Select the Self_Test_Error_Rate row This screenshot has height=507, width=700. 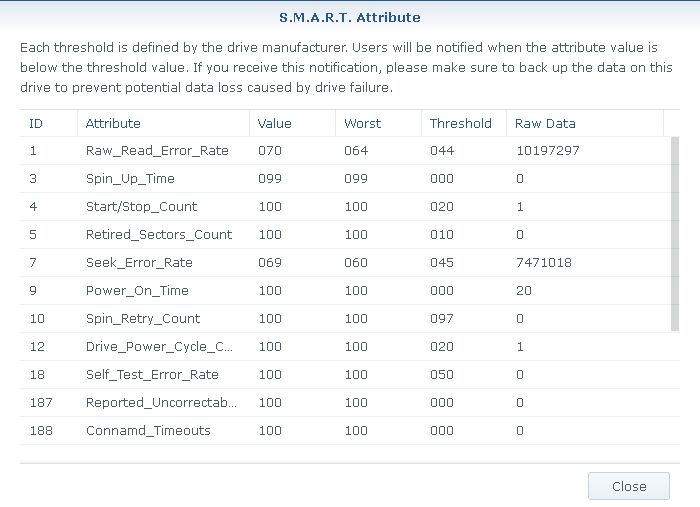pos(350,375)
